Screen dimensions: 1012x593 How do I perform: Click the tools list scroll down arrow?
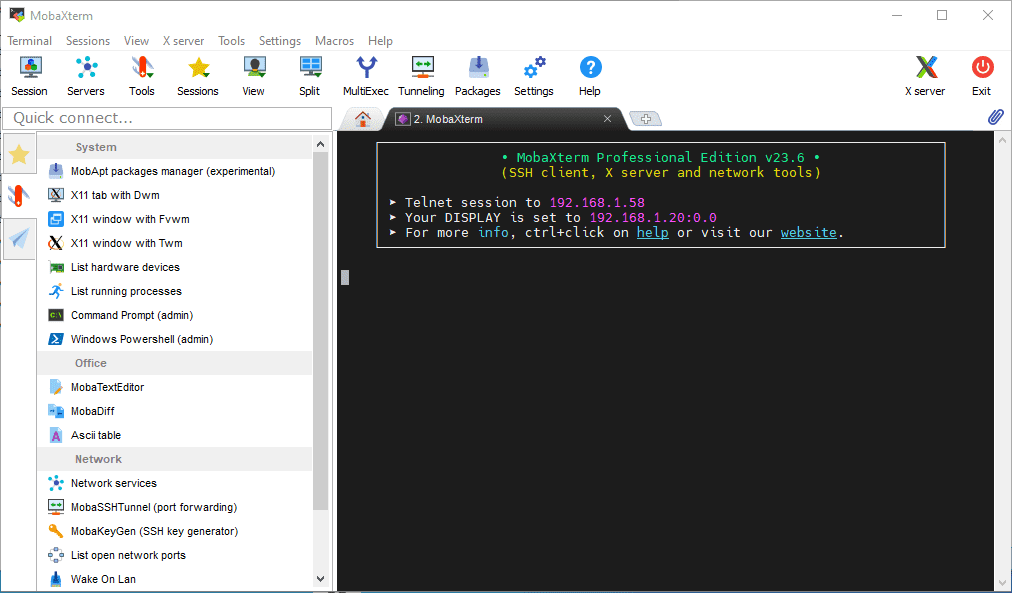(x=321, y=579)
